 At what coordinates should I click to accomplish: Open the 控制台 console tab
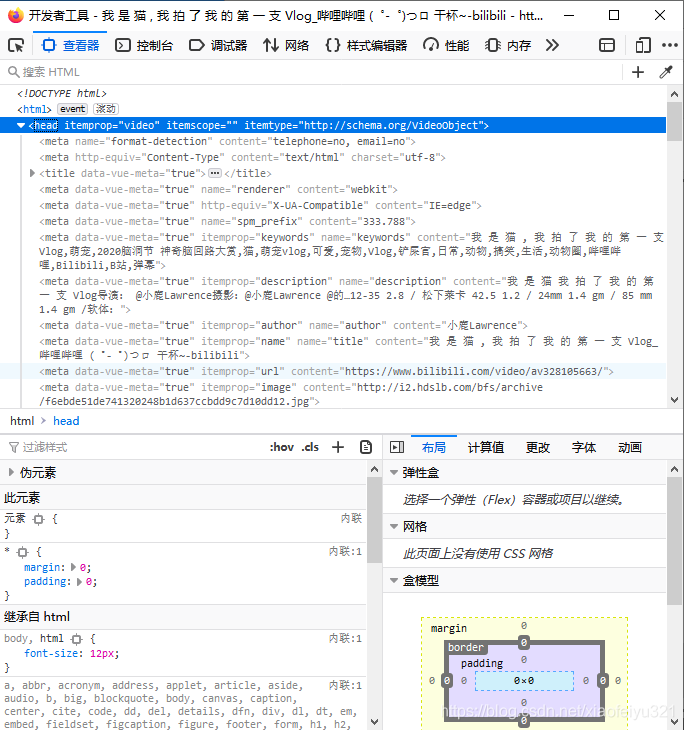144,46
